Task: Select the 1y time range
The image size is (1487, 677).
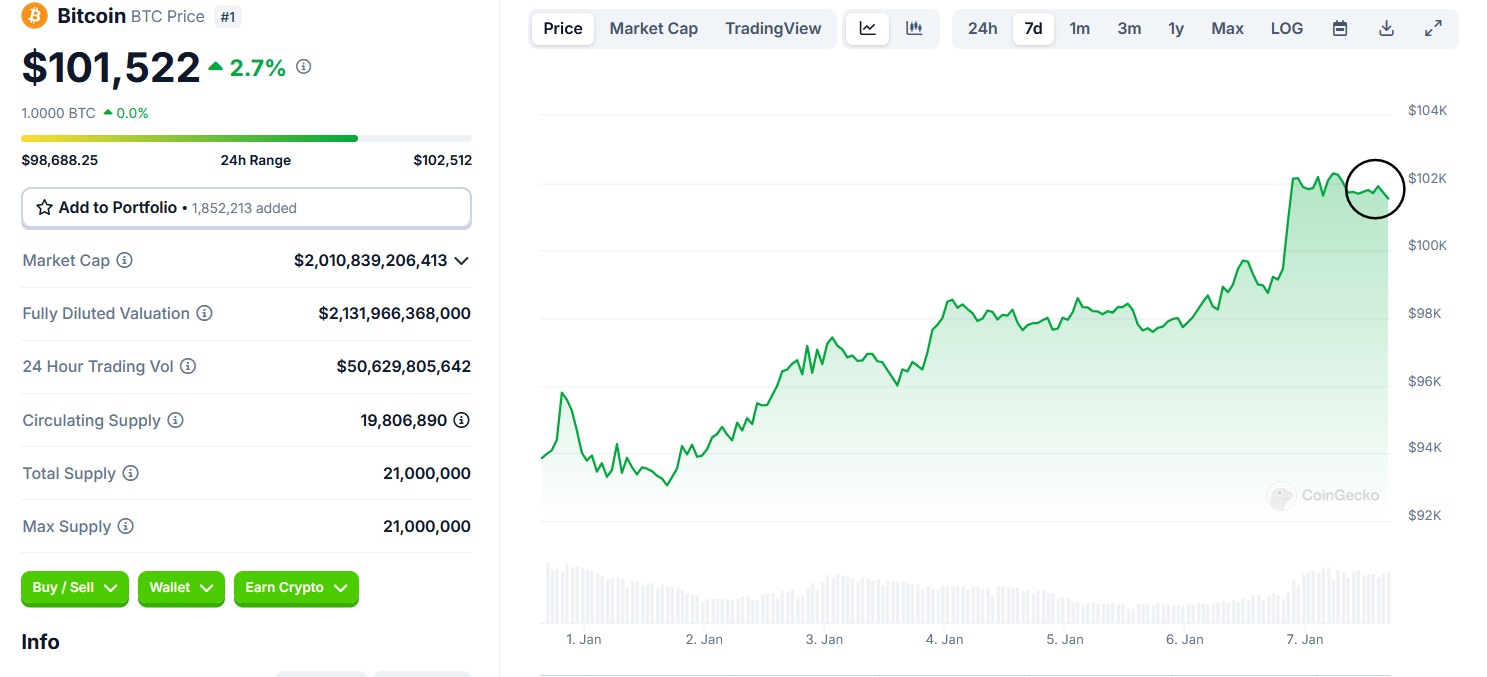Action: [1176, 29]
